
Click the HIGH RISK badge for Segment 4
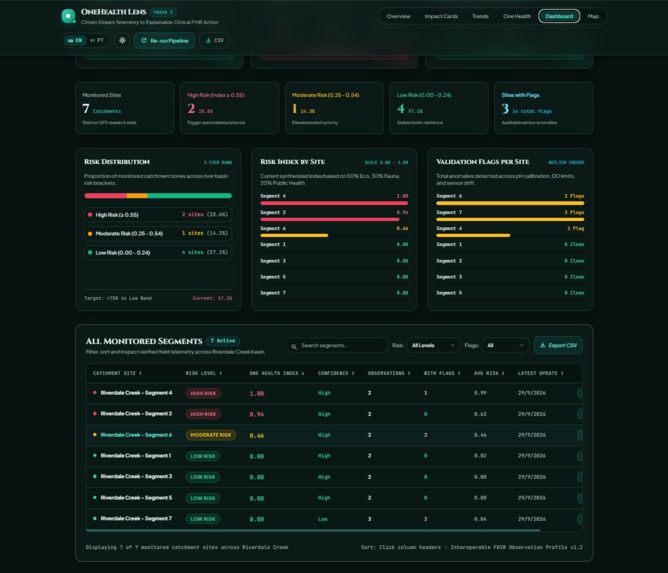[x=203, y=393]
